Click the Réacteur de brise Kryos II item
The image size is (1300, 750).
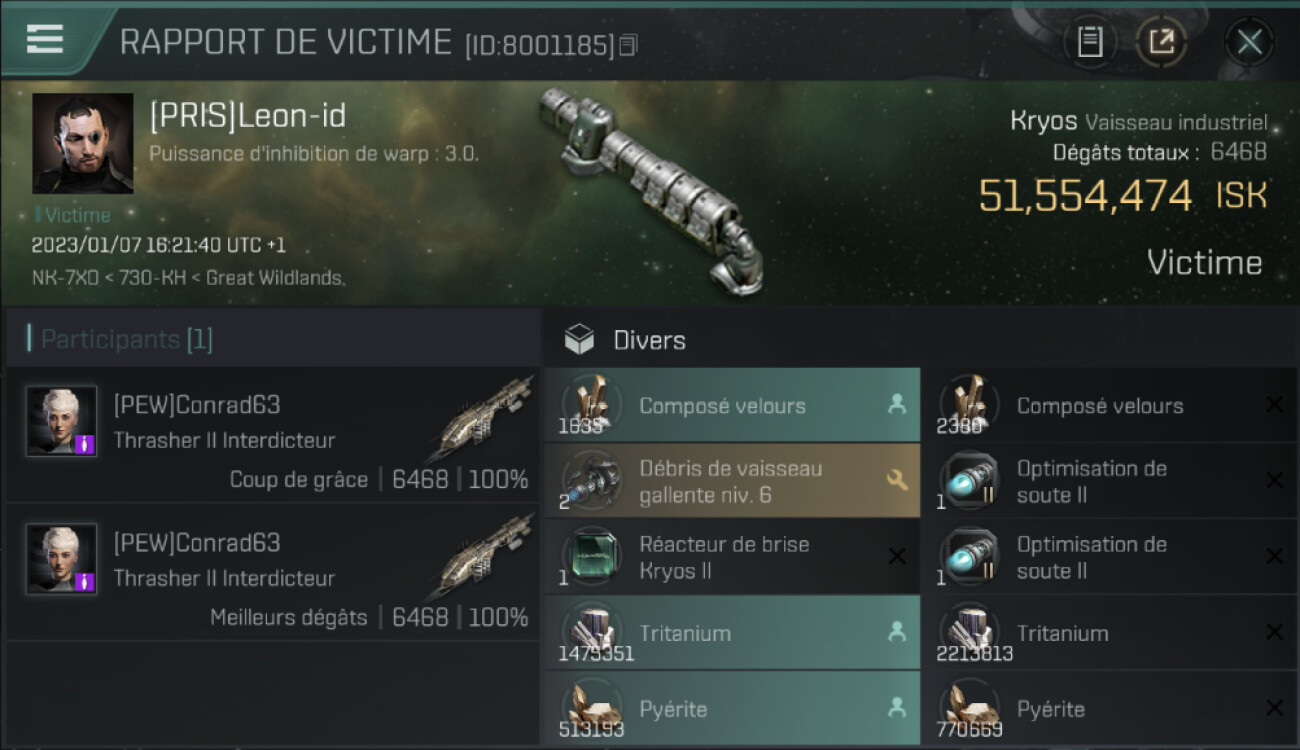[x=732, y=557]
